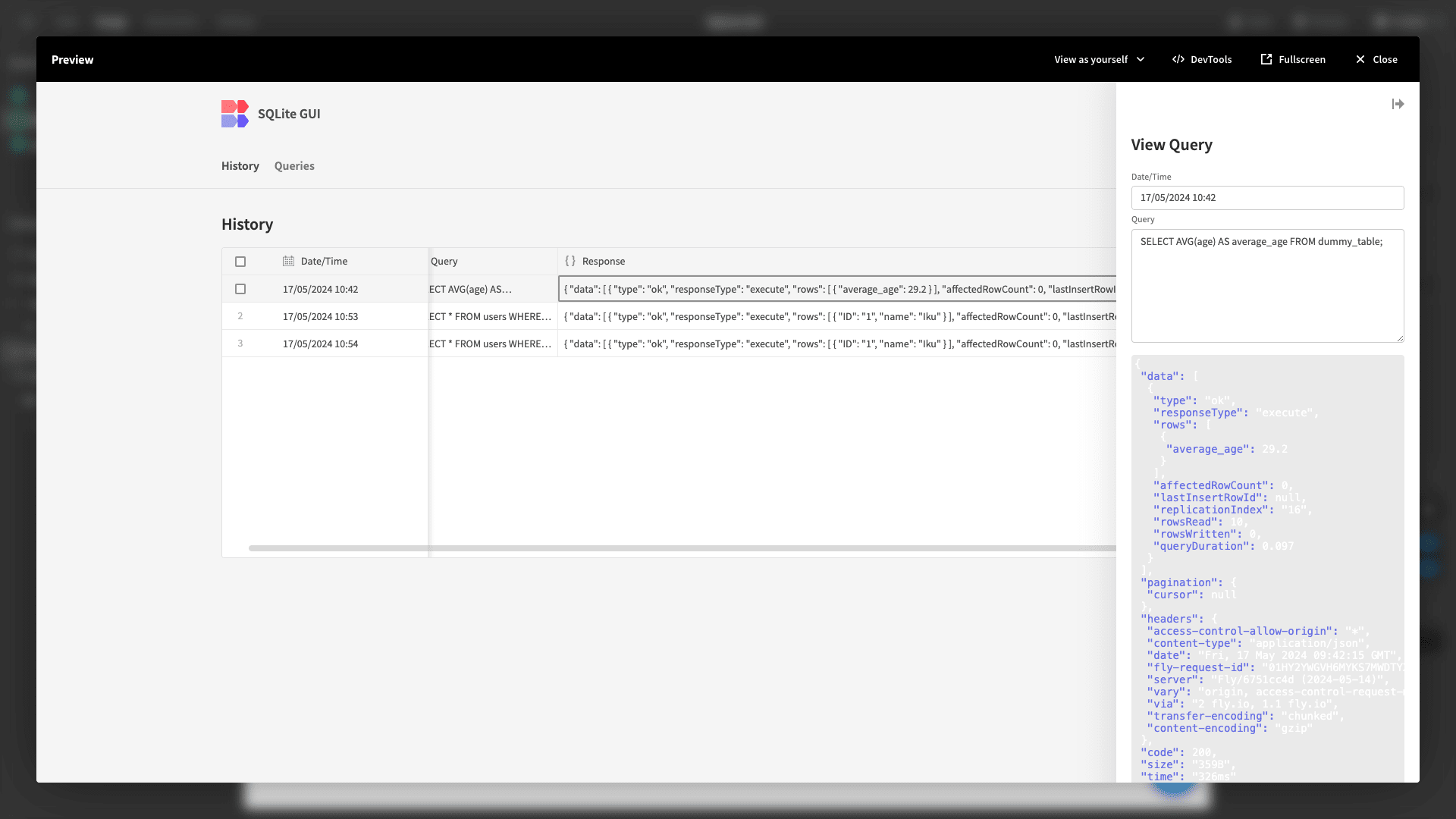This screenshot has width=1456, height=819.
Task: Click the Query textarea's corner grip handle
Action: point(1400,338)
